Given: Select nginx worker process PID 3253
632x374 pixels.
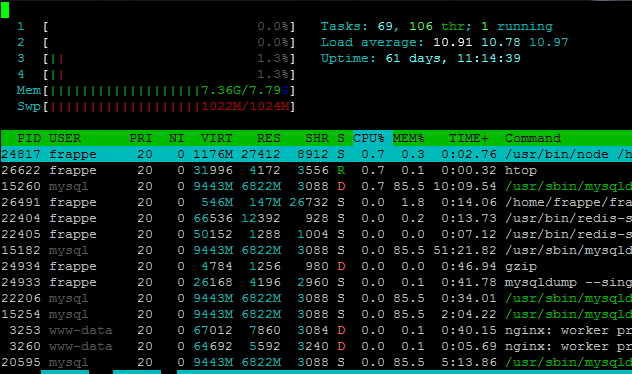Looking at the screenshot, I should click(x=316, y=330).
